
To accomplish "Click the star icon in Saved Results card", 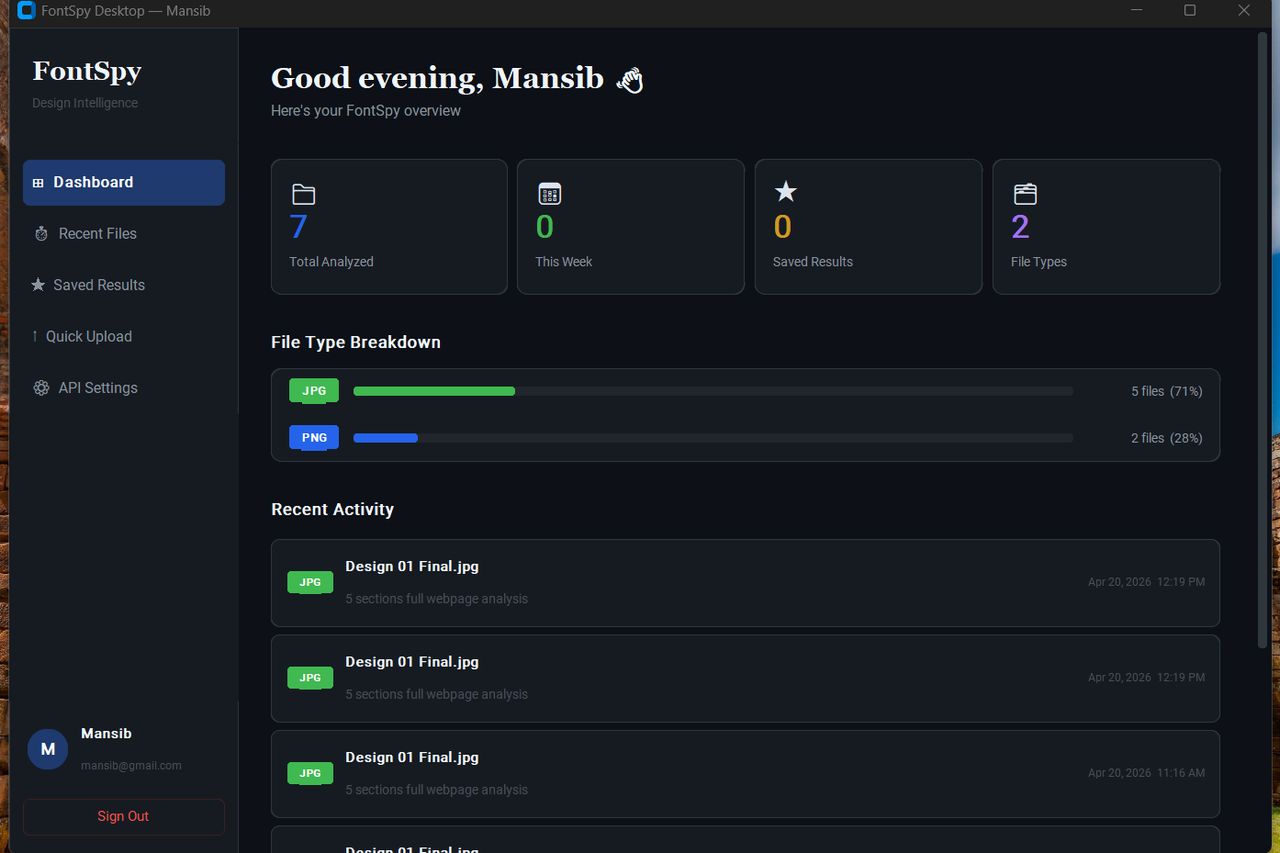I will coord(786,191).
